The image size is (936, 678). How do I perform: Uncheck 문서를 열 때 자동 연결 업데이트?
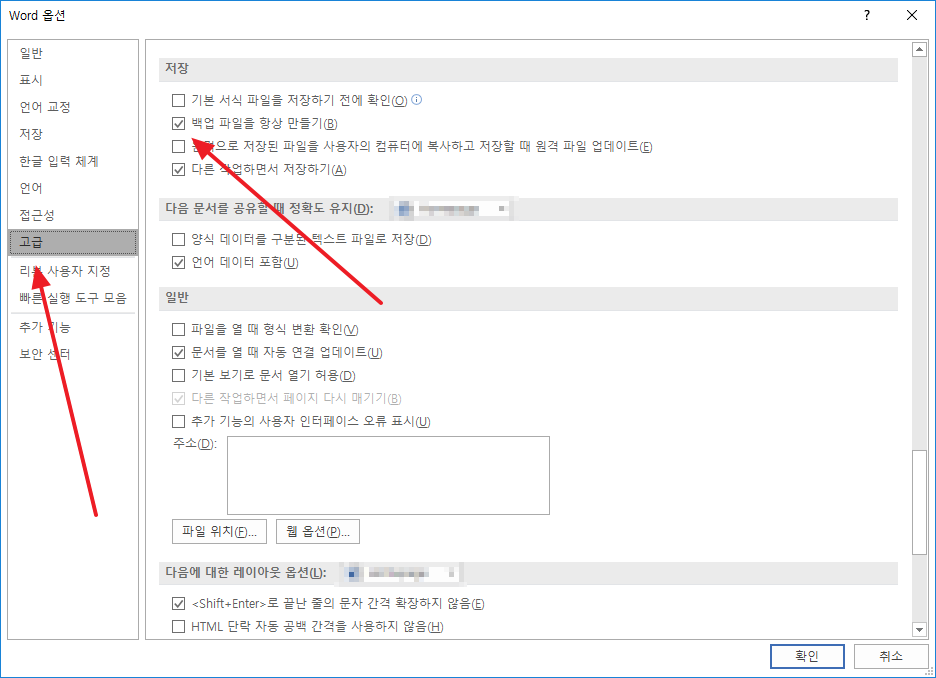178,353
